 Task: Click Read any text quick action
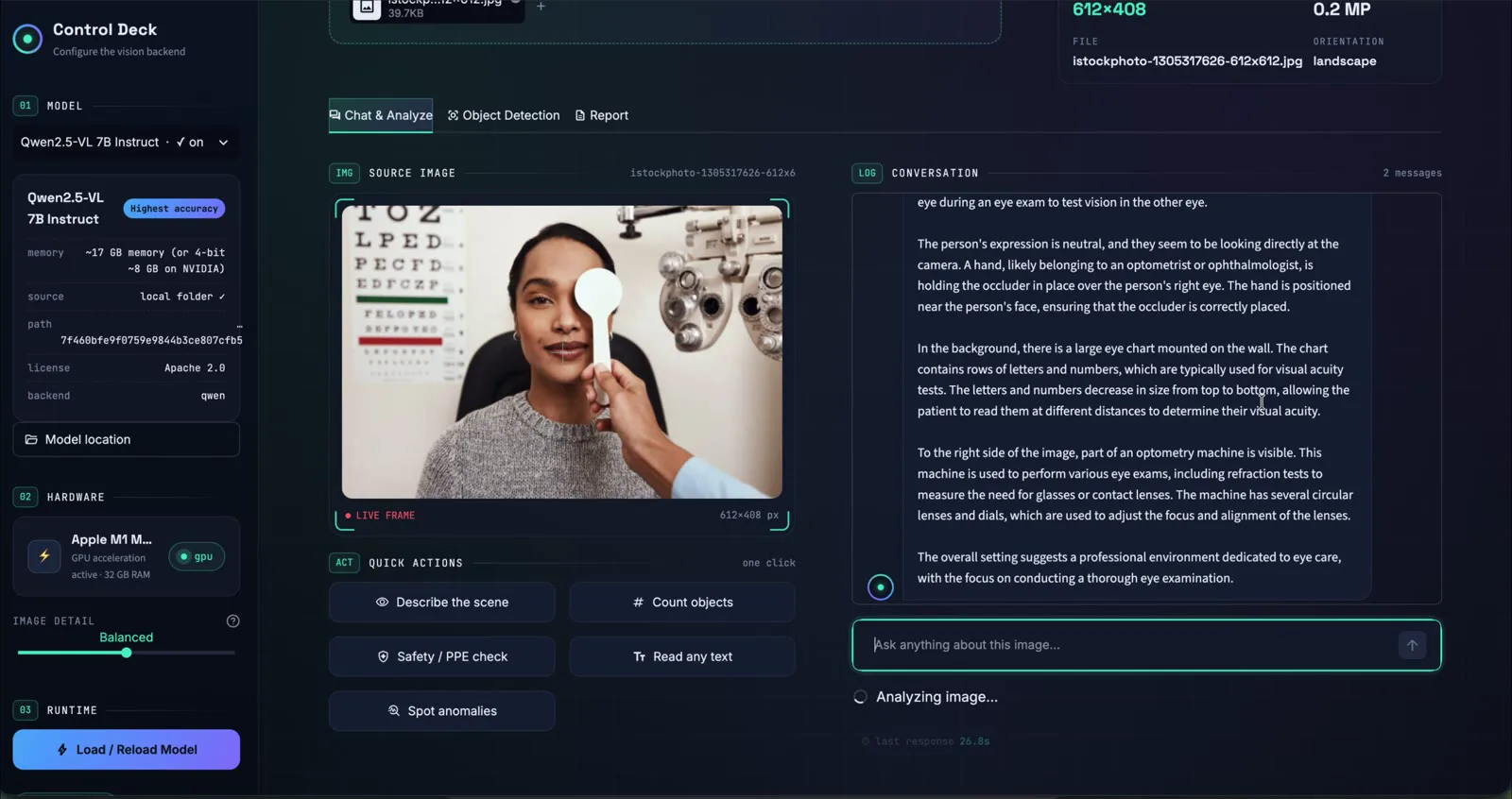pos(682,656)
